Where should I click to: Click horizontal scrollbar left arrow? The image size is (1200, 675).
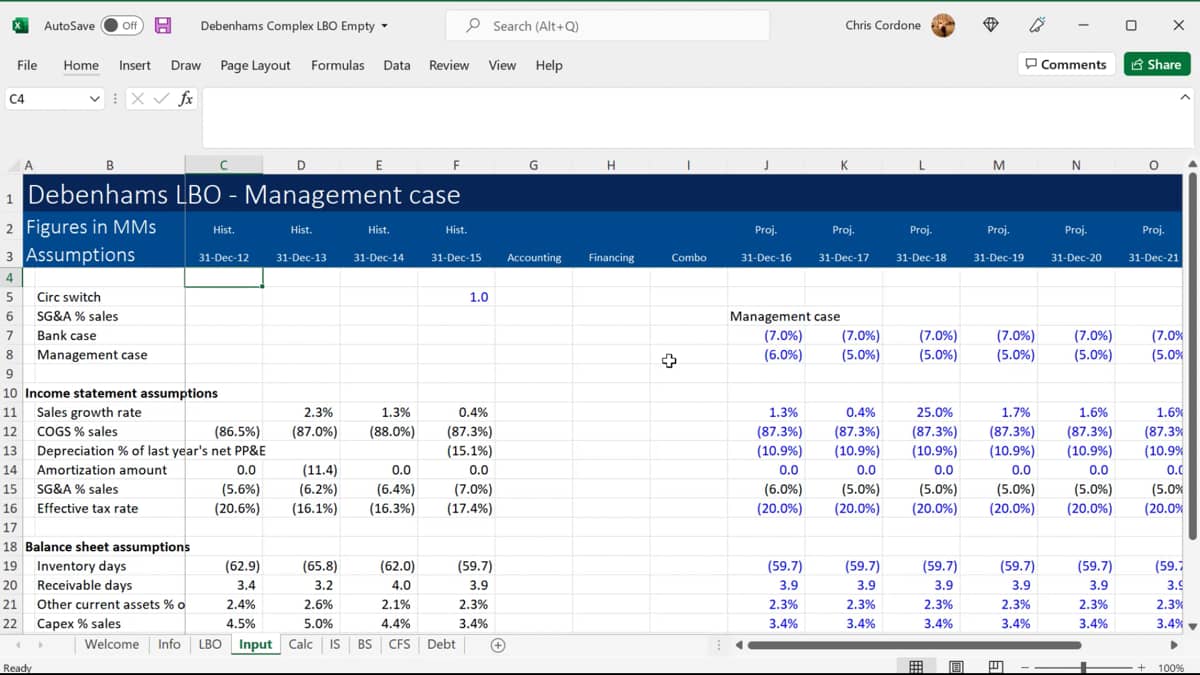click(739, 645)
